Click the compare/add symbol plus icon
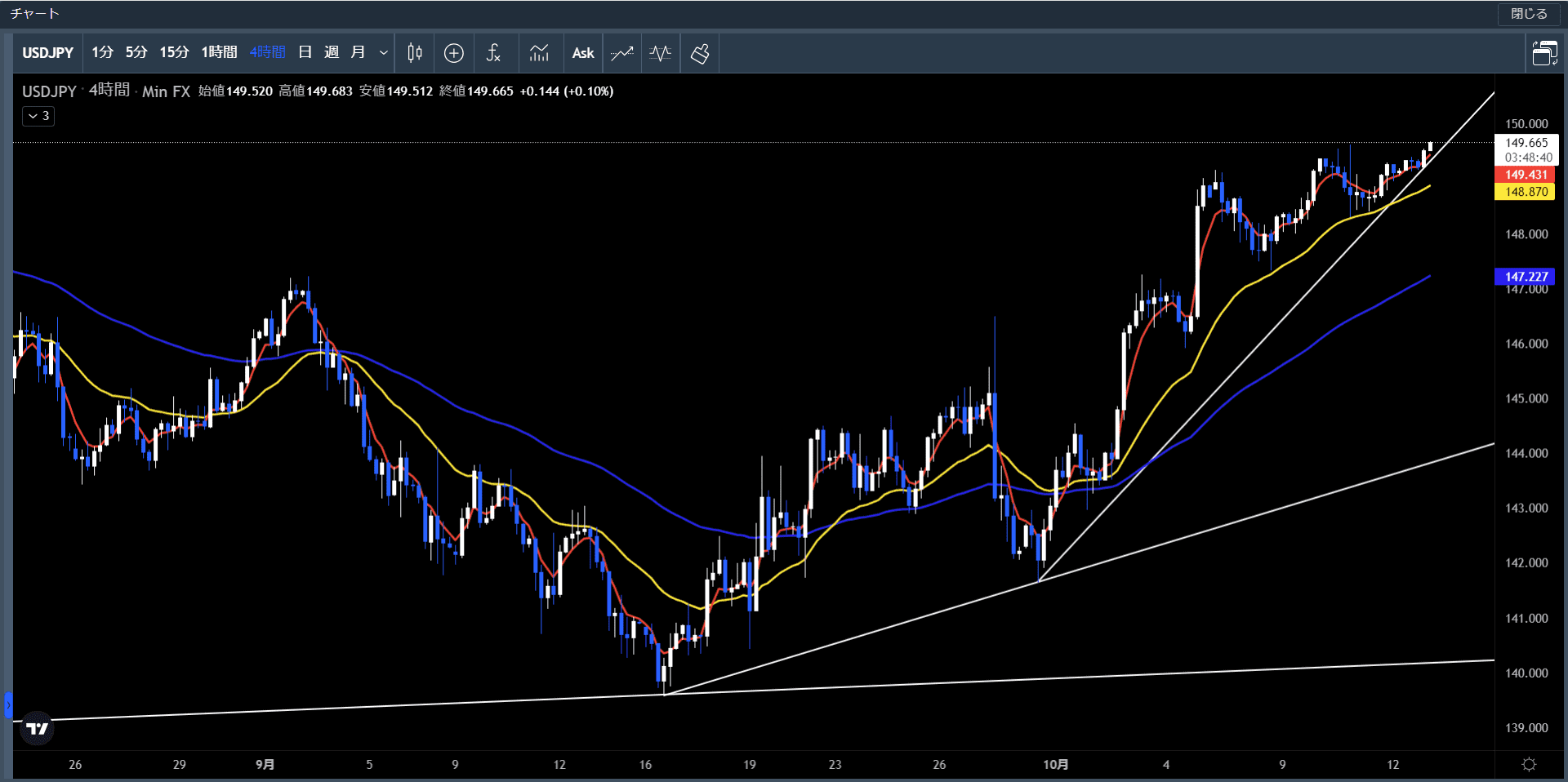The height and width of the screenshot is (782, 1568). pos(454,53)
